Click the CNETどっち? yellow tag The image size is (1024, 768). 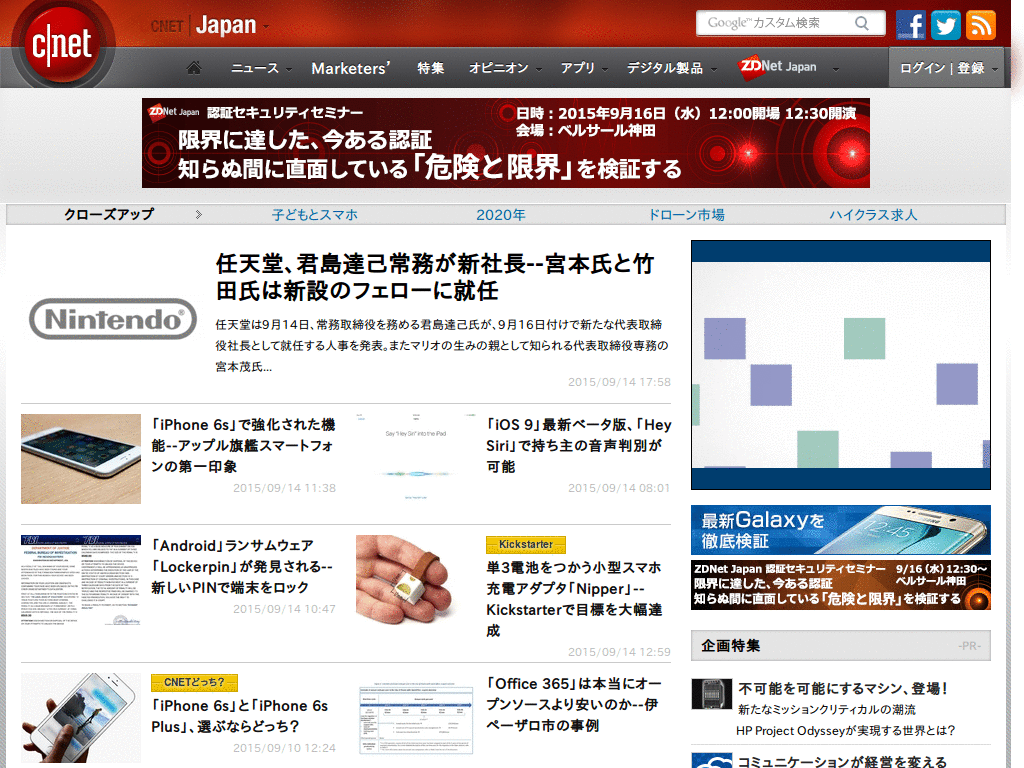194,682
